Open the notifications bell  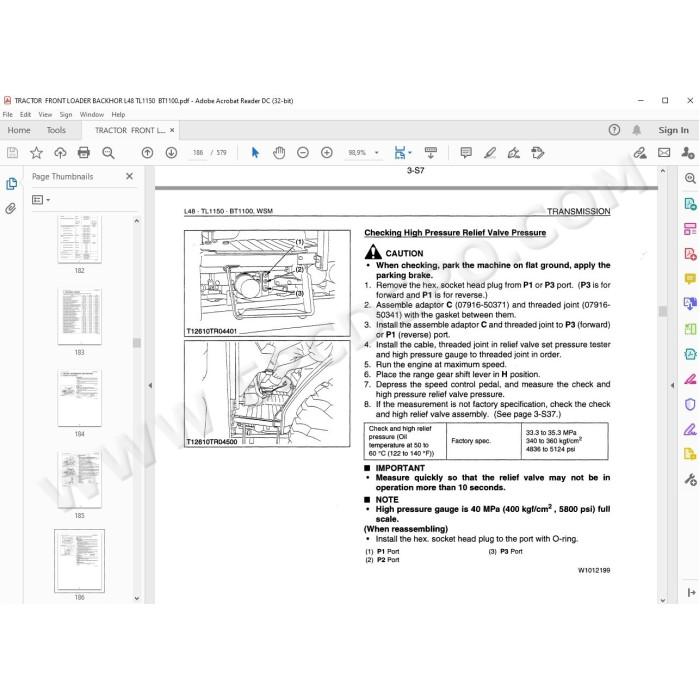coord(637,130)
